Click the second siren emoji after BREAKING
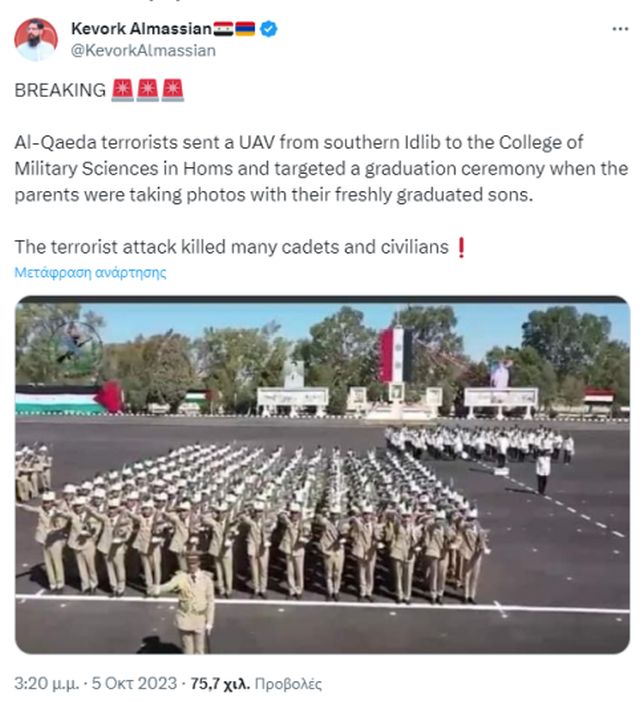The image size is (640, 701). tap(147, 90)
